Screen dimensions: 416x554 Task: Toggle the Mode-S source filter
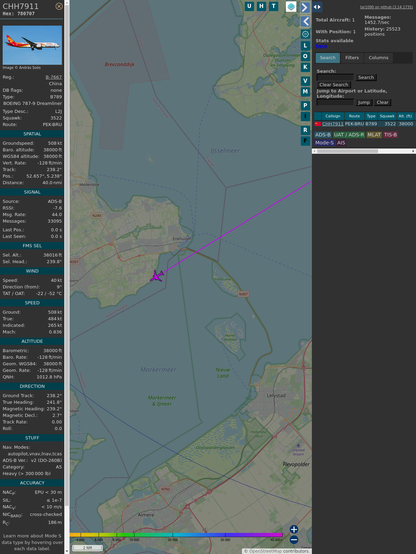[x=324, y=143]
